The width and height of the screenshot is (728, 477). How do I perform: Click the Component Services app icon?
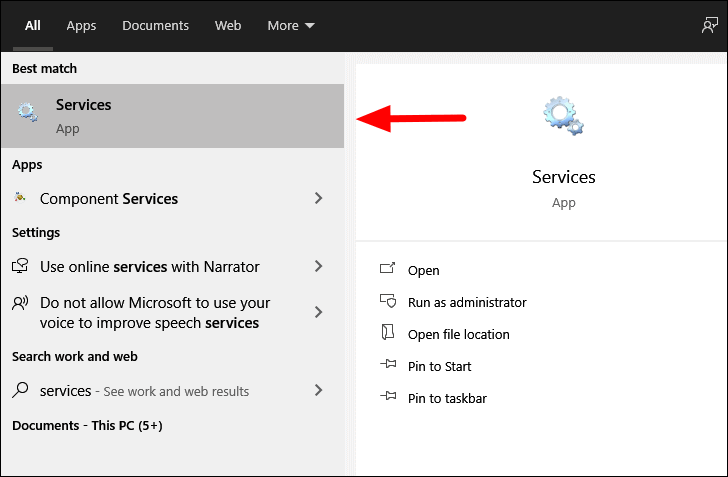tap(20, 197)
